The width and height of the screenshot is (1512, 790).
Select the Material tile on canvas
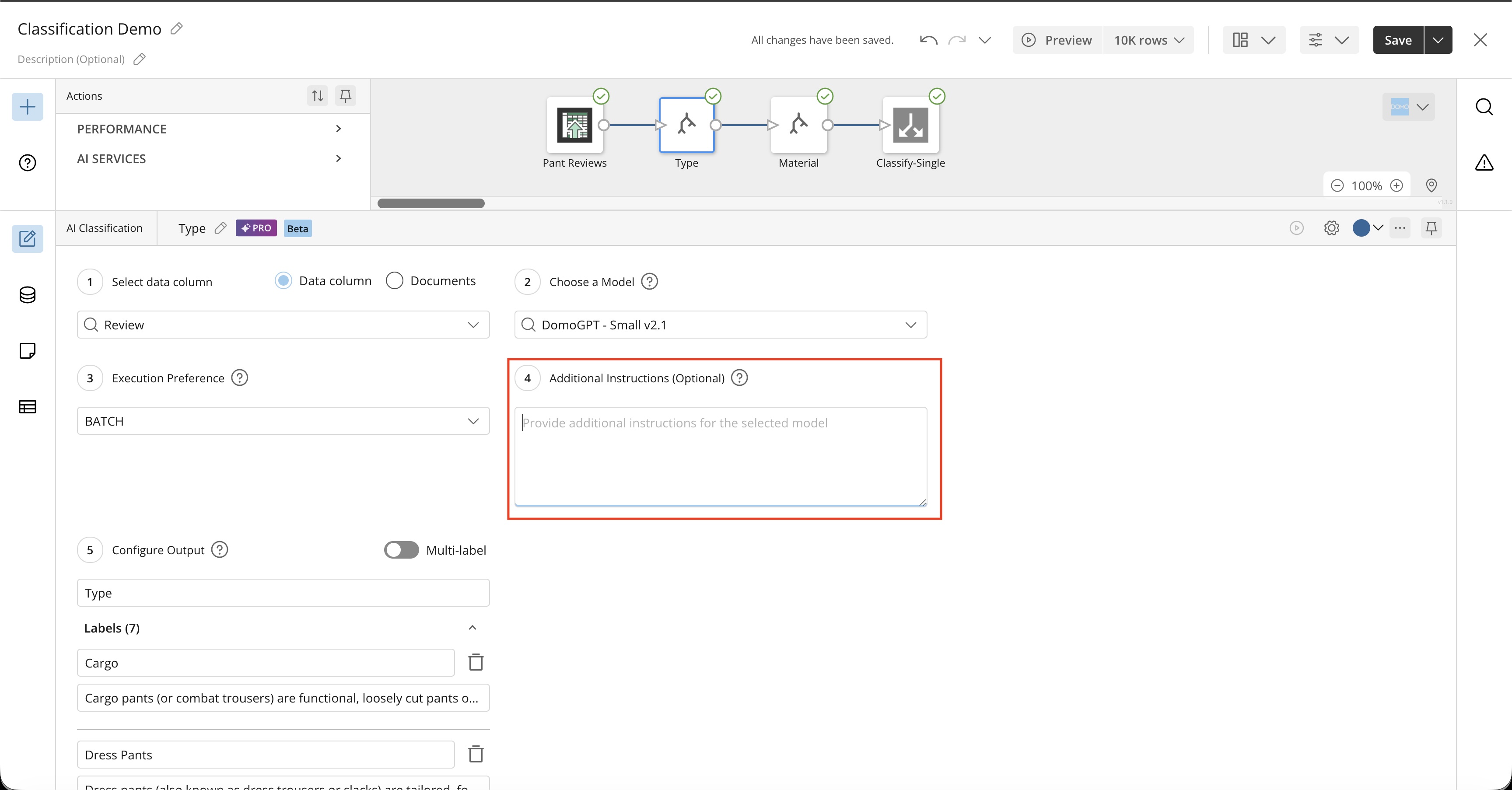pyautogui.click(x=798, y=125)
